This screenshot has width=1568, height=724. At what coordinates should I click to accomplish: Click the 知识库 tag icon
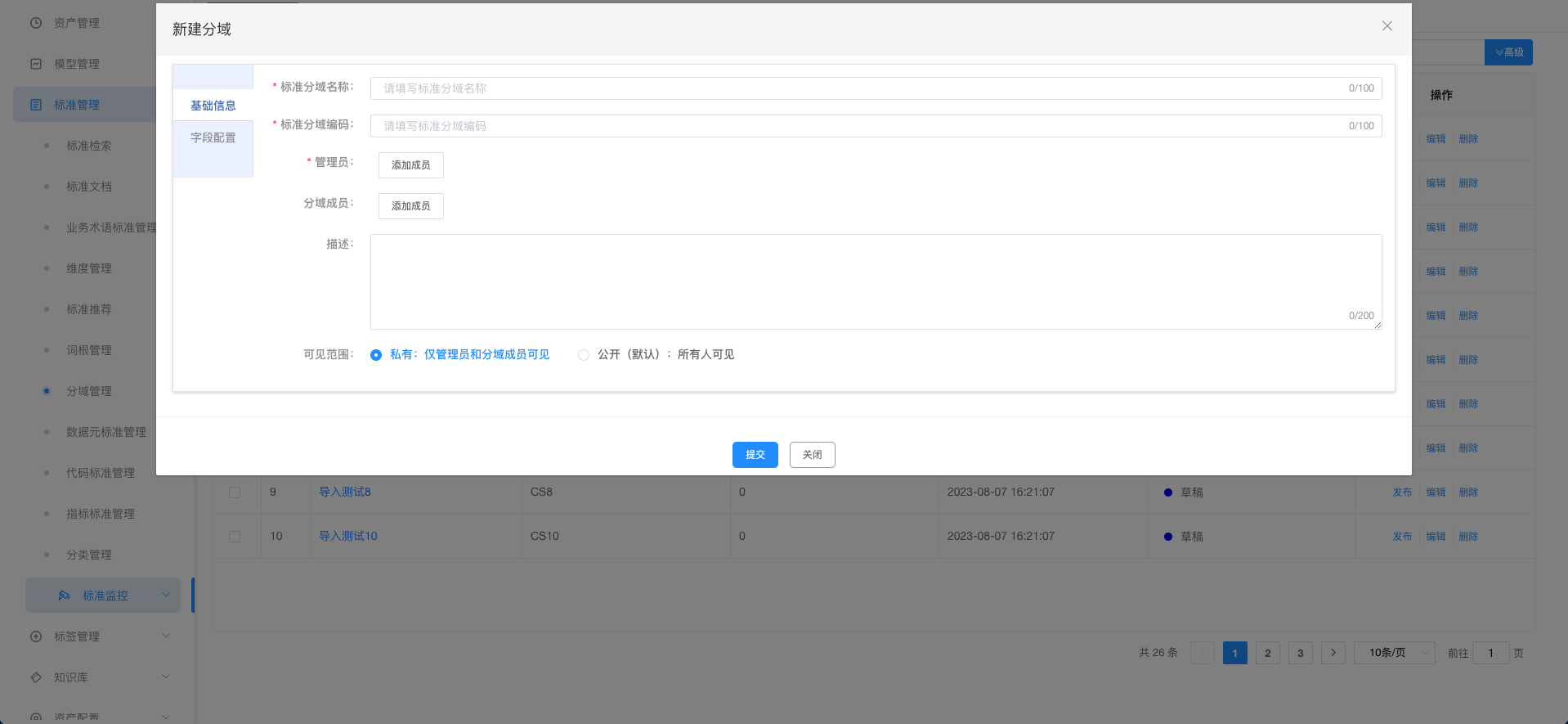[x=36, y=677]
